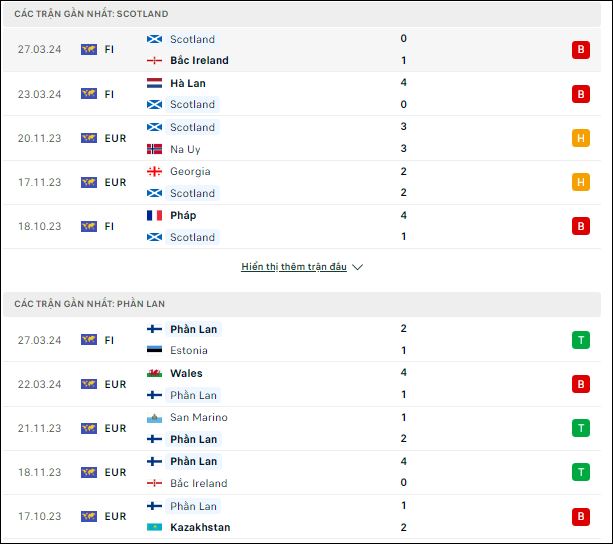Click the Netherlands flag beside Hà Lan

pos(154,83)
